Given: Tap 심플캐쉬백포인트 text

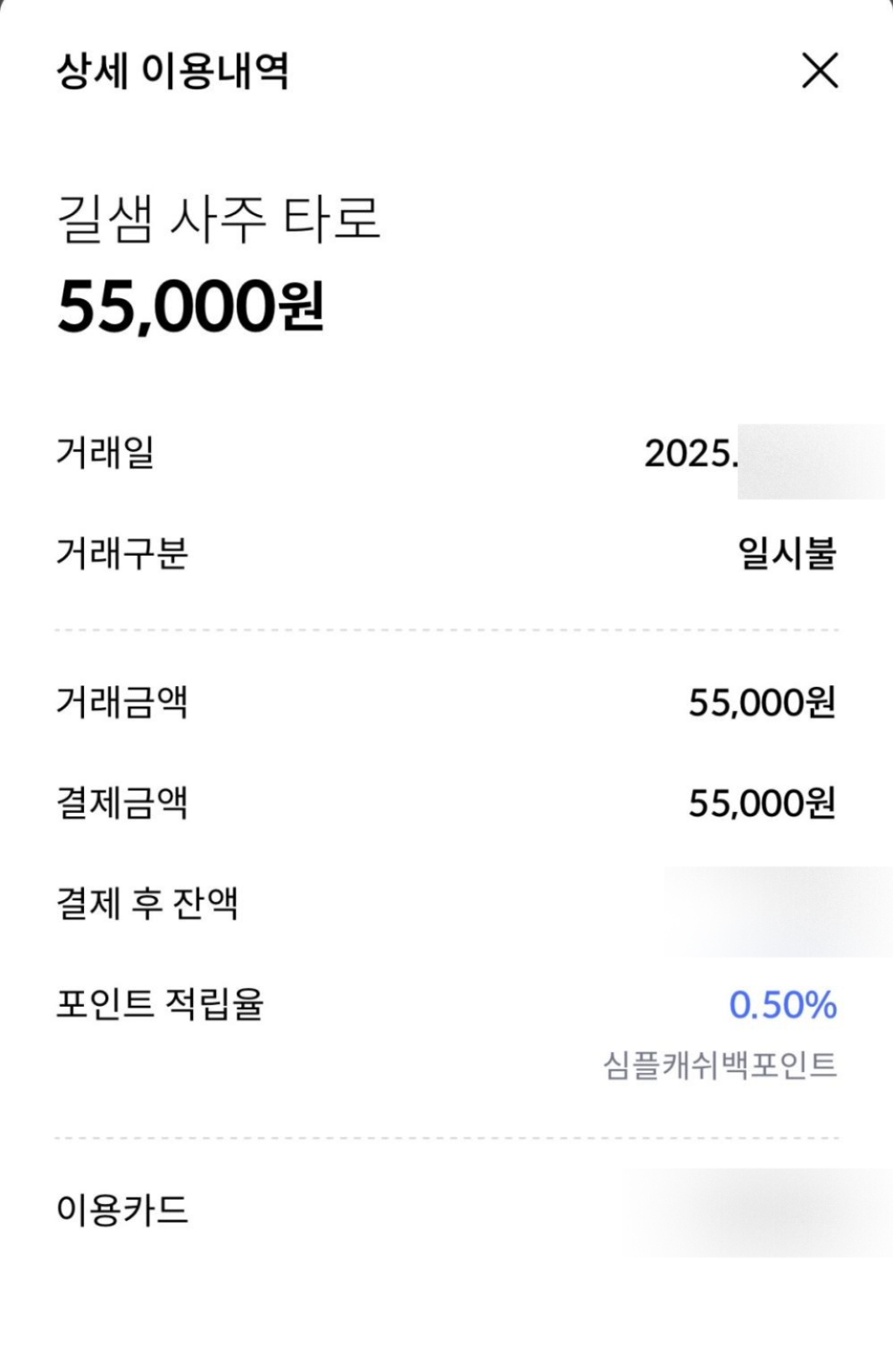Looking at the screenshot, I should pyautogui.click(x=720, y=1065).
